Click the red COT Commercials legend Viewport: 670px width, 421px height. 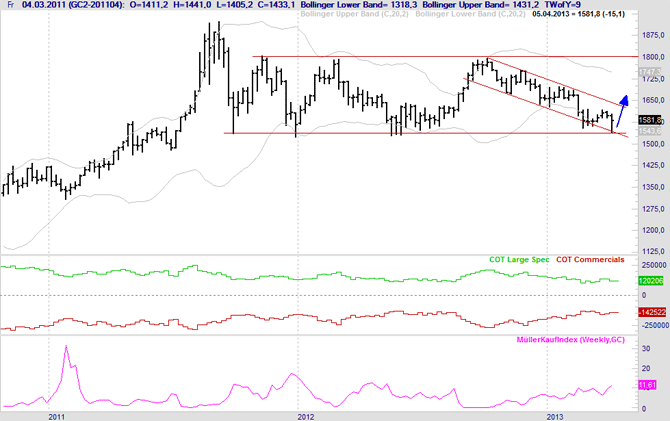(591, 259)
